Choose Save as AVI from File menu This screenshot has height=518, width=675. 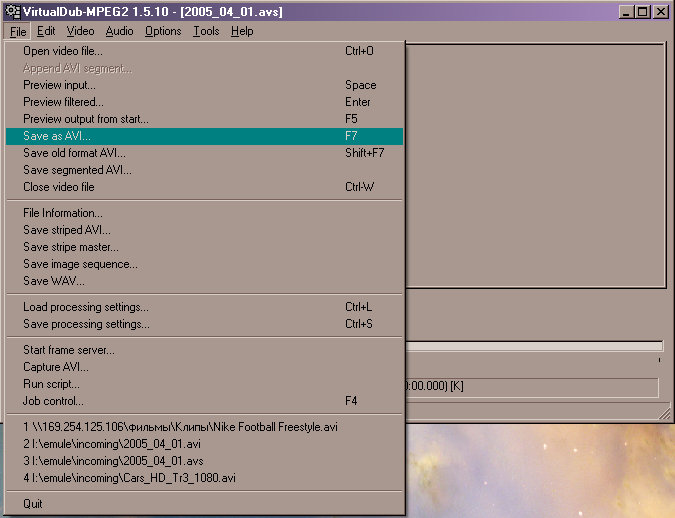[56, 135]
